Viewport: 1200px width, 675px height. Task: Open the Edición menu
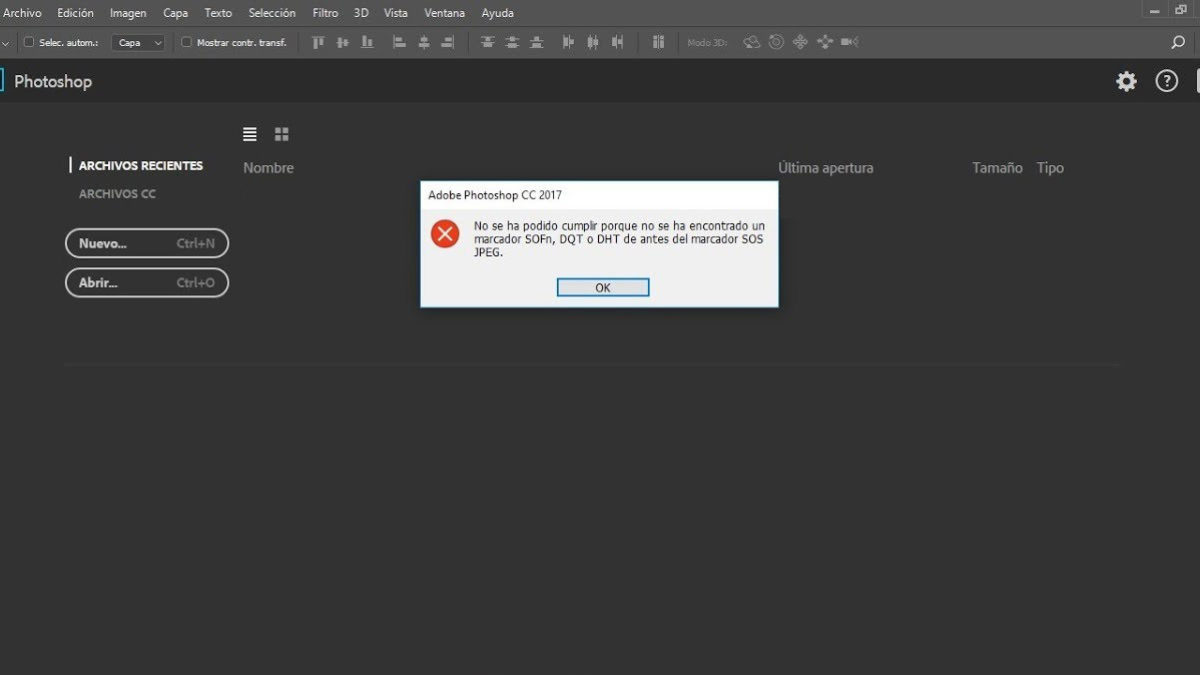76,13
